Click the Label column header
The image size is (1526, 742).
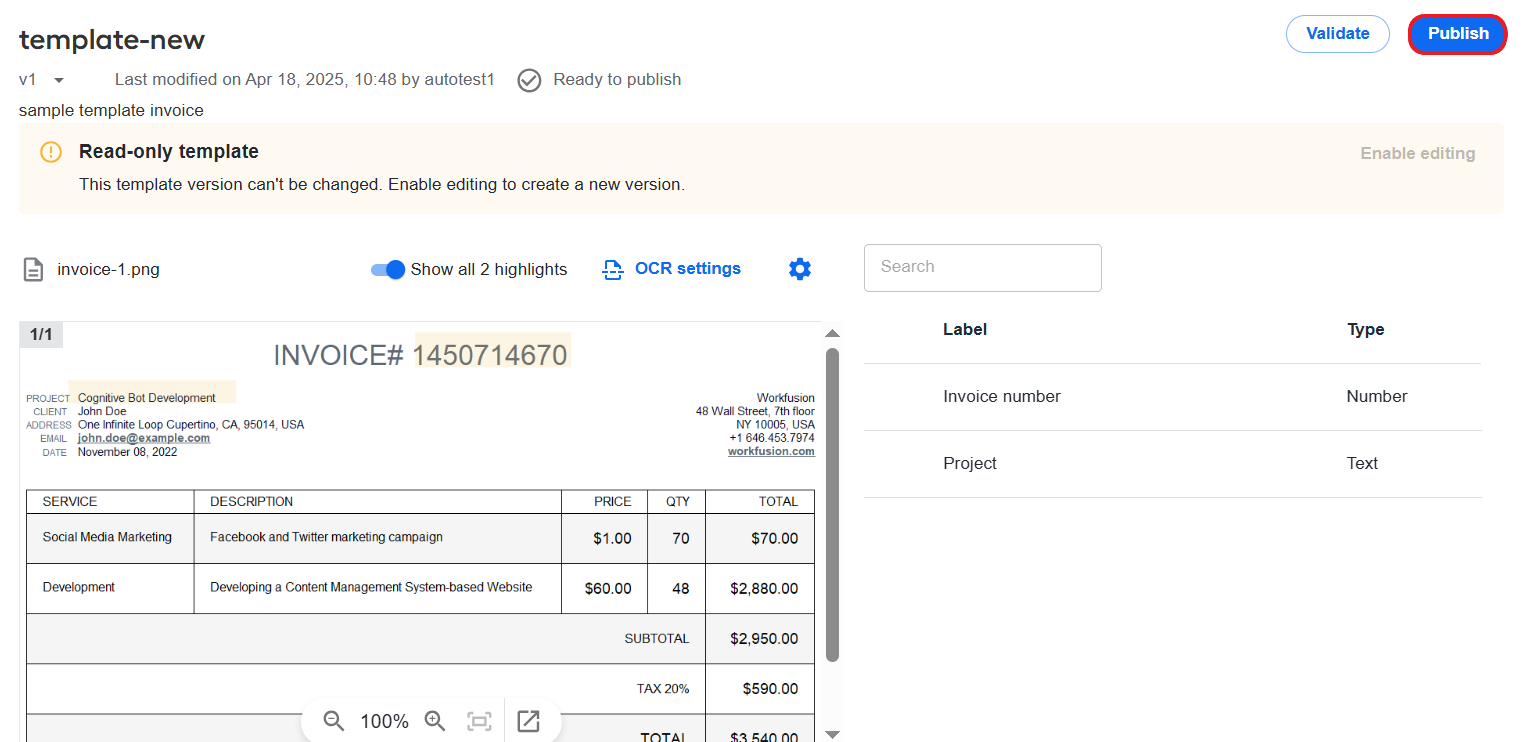pyautogui.click(x=965, y=330)
